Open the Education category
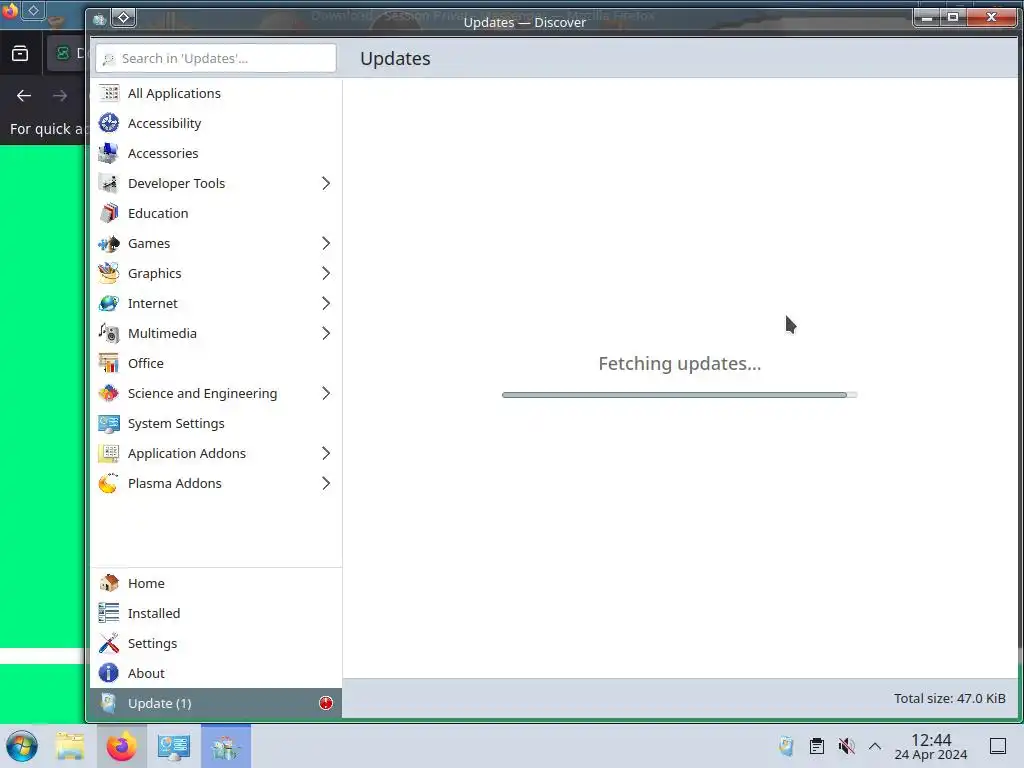Screen dimensions: 1024x768 pyautogui.click(x=216, y=214)
